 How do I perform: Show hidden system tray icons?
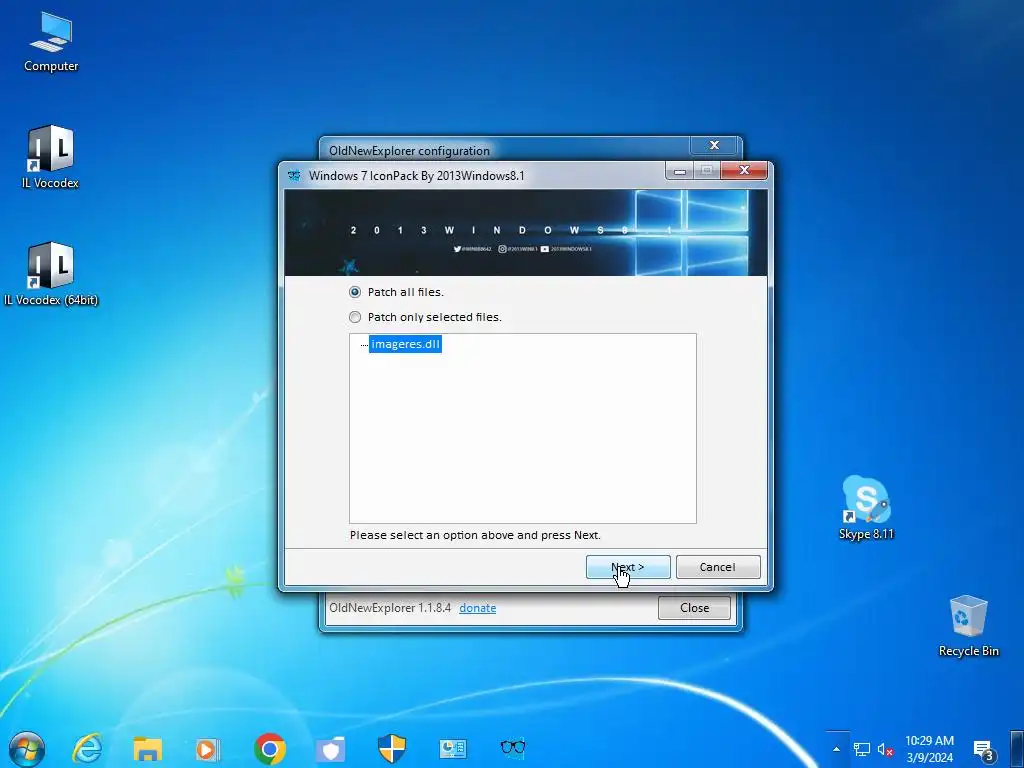[x=837, y=749]
